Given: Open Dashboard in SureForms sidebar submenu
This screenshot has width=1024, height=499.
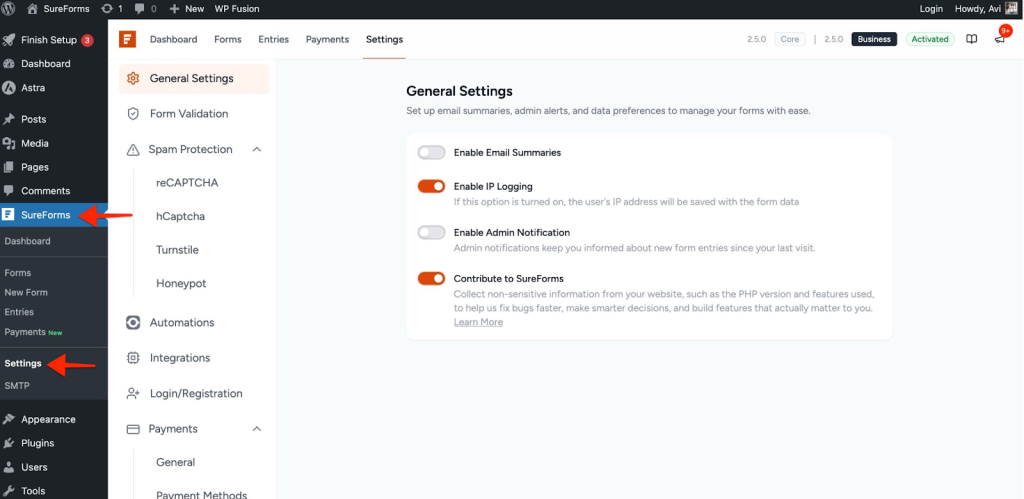Looking at the screenshot, I should [27, 241].
